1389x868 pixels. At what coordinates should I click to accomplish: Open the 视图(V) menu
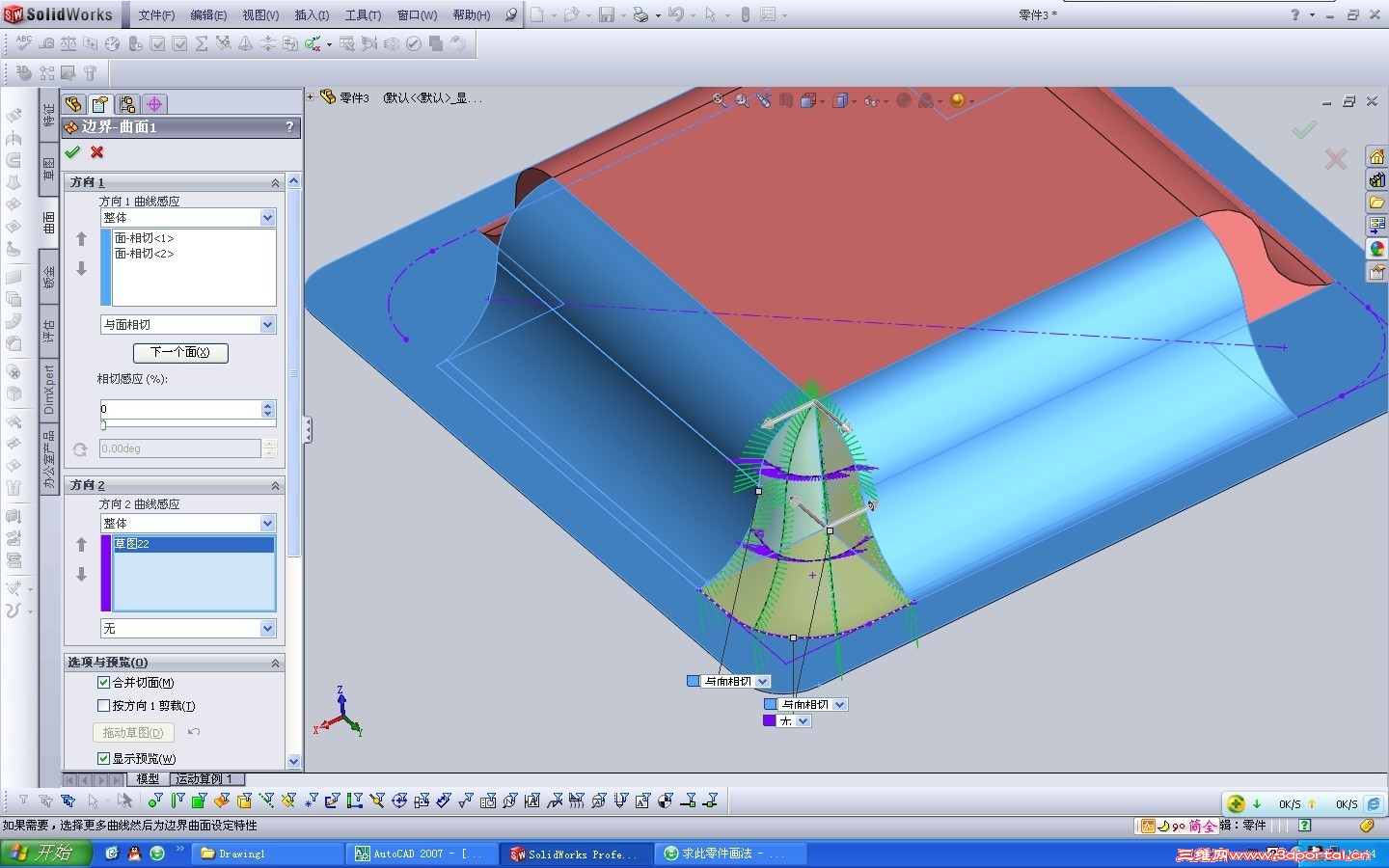[x=260, y=15]
